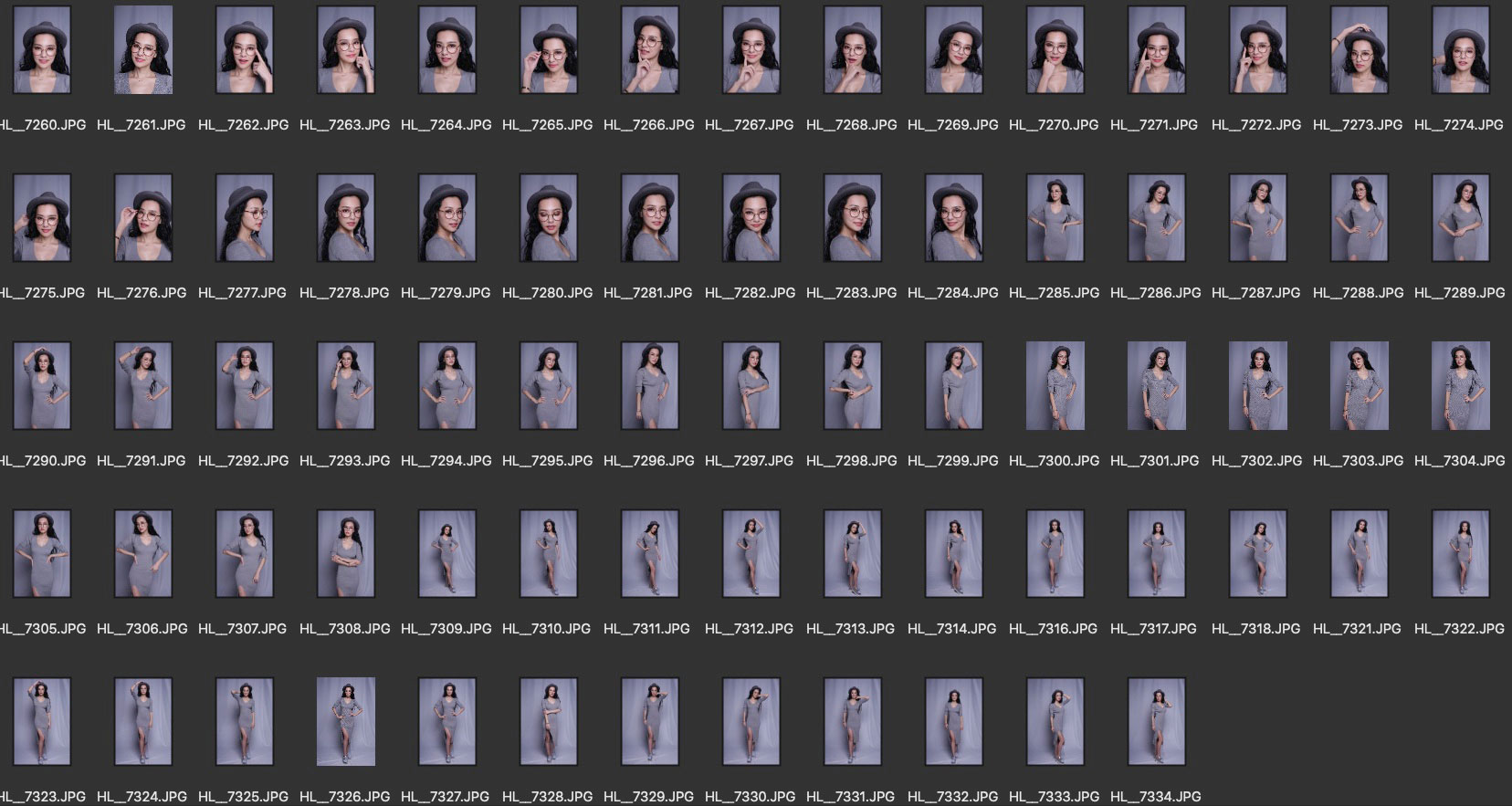Pick the HL__7280.JPG image thumbnail
Image resolution: width=1512 pixels, height=806 pixels.
[549, 218]
